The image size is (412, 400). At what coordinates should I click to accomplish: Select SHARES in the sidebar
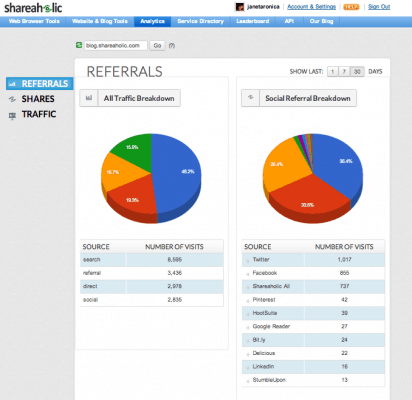click(x=38, y=99)
